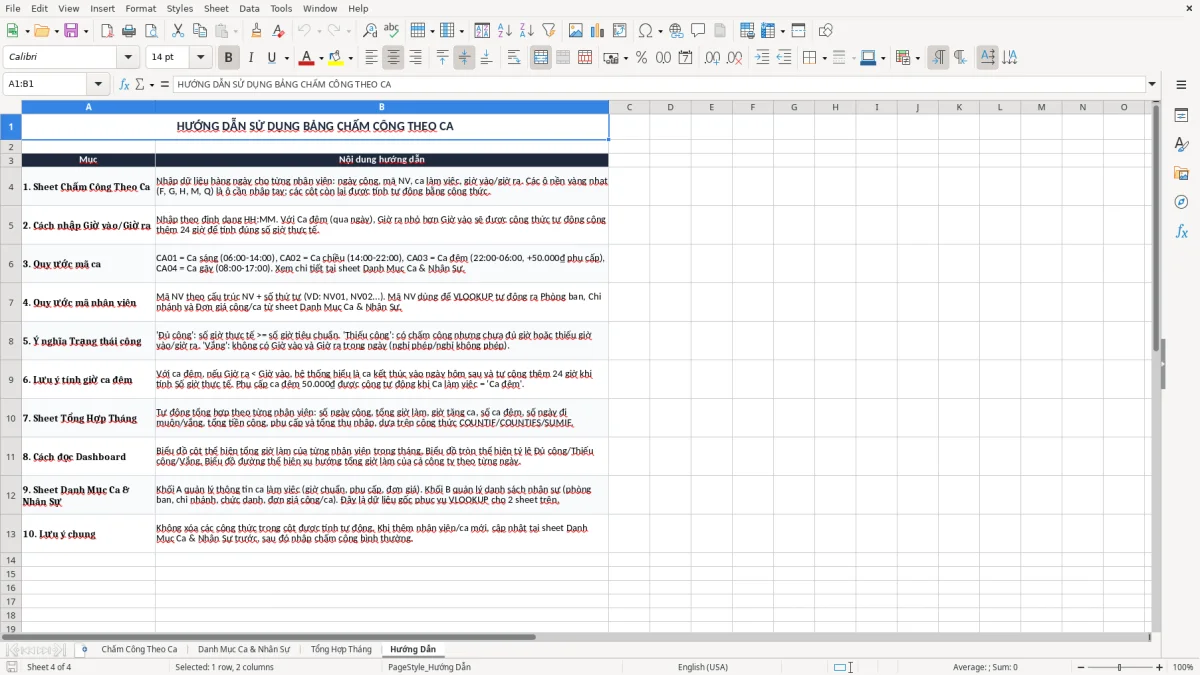
Task: Copy the selected cells
Action: point(199,31)
